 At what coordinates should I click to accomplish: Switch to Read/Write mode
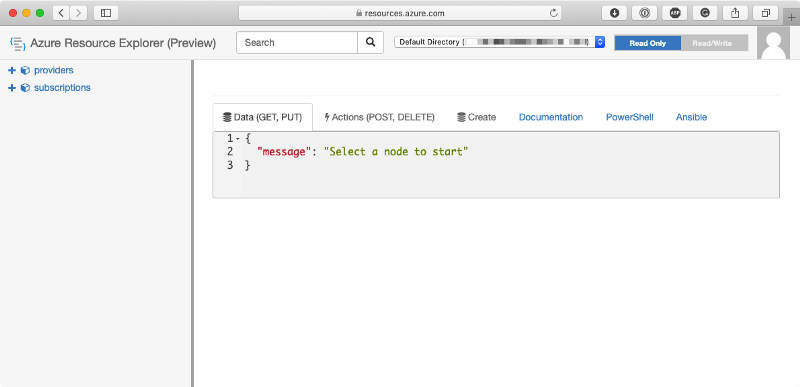tap(714, 43)
